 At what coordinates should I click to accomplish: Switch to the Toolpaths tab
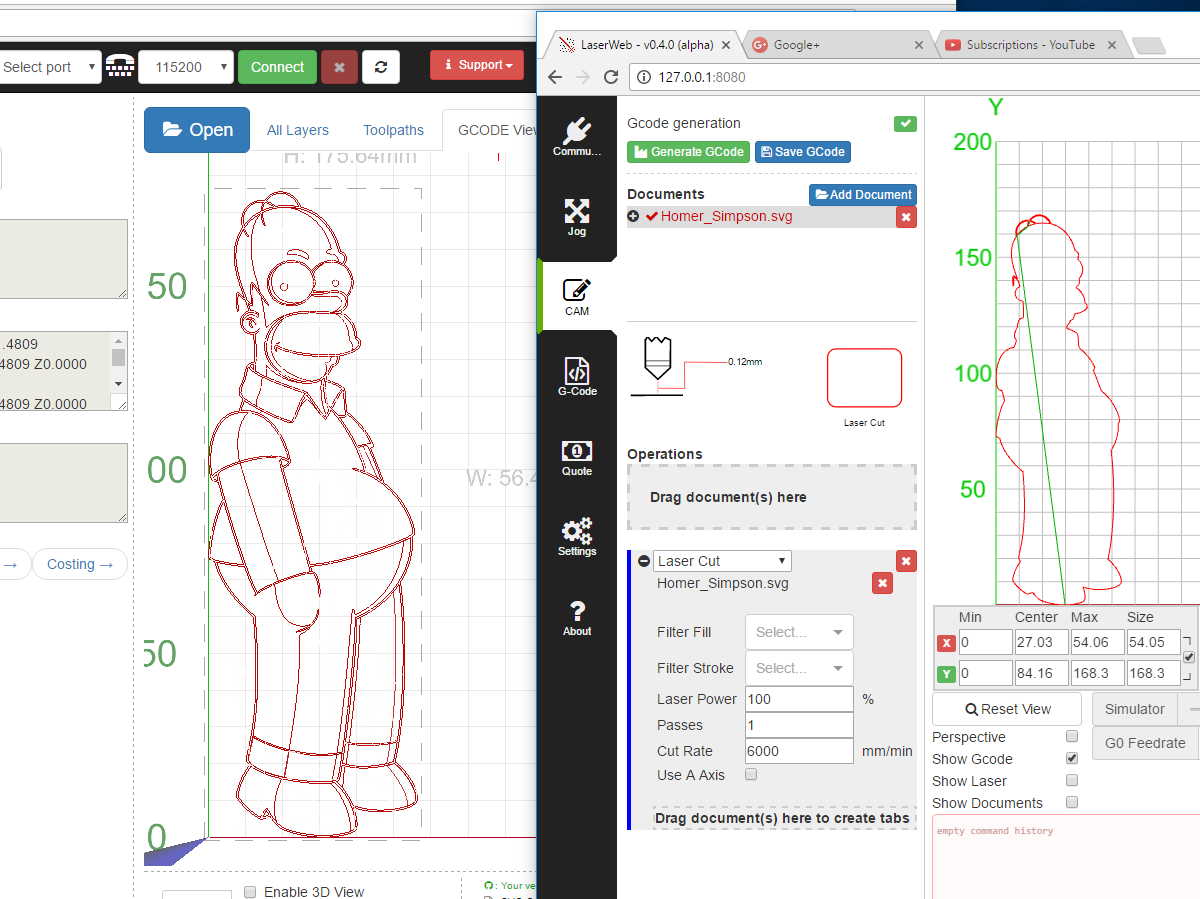coord(393,130)
